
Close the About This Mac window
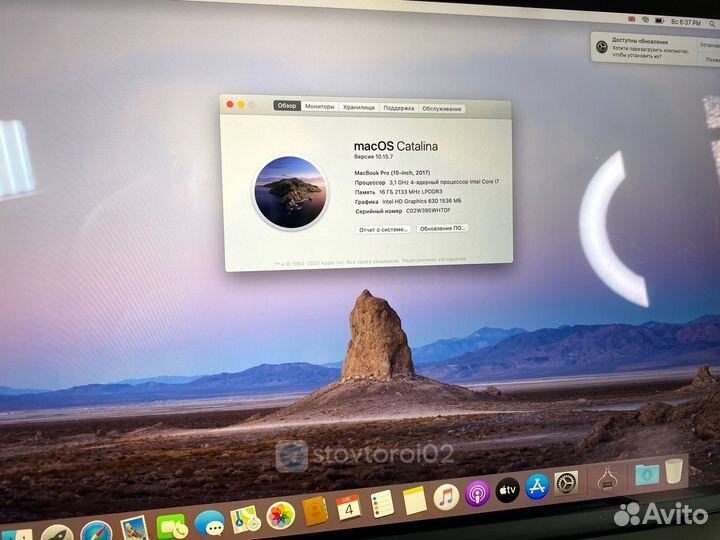(230, 104)
